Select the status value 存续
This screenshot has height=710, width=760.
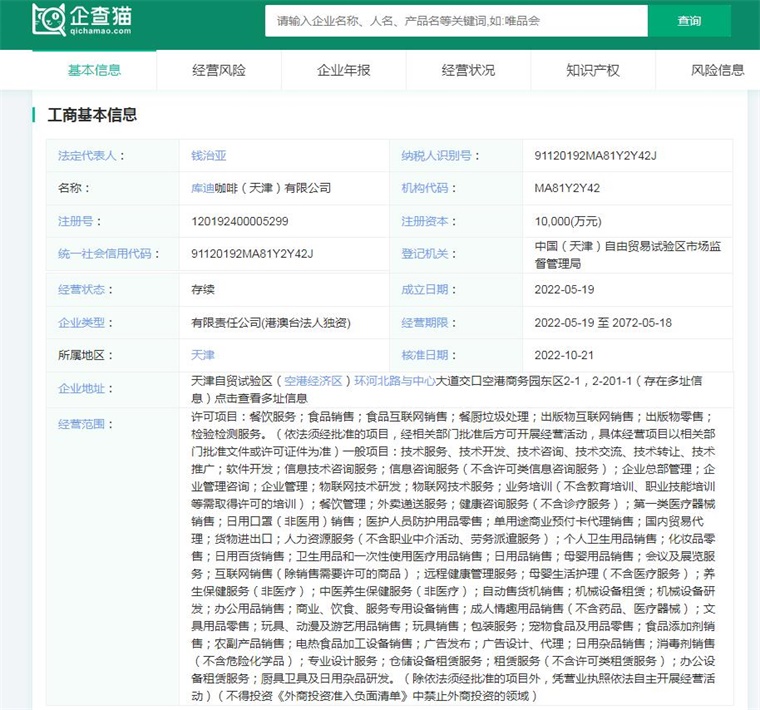pos(203,290)
